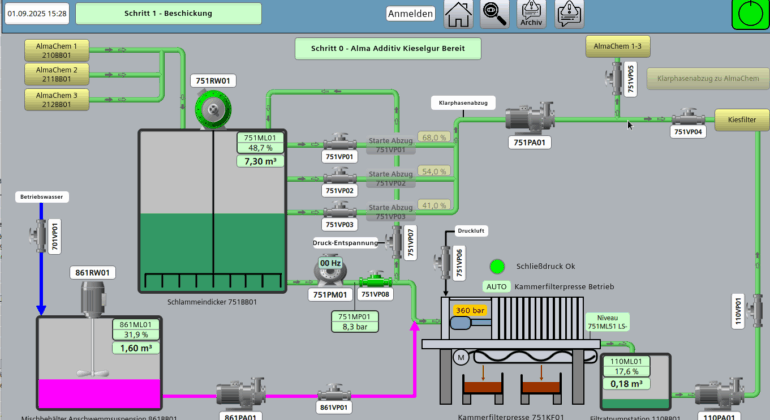Select the 861RW01 mixer motor

pyautogui.click(x=93, y=299)
